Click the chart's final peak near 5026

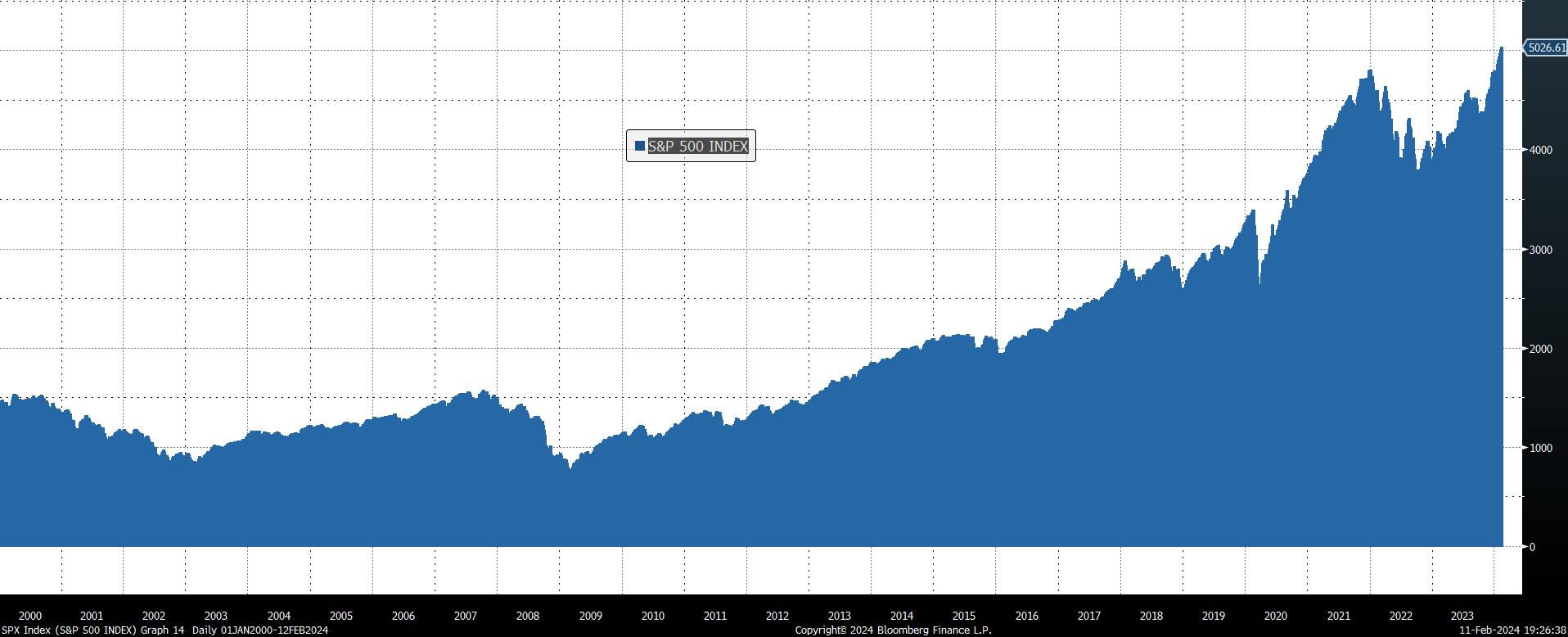[1501, 48]
